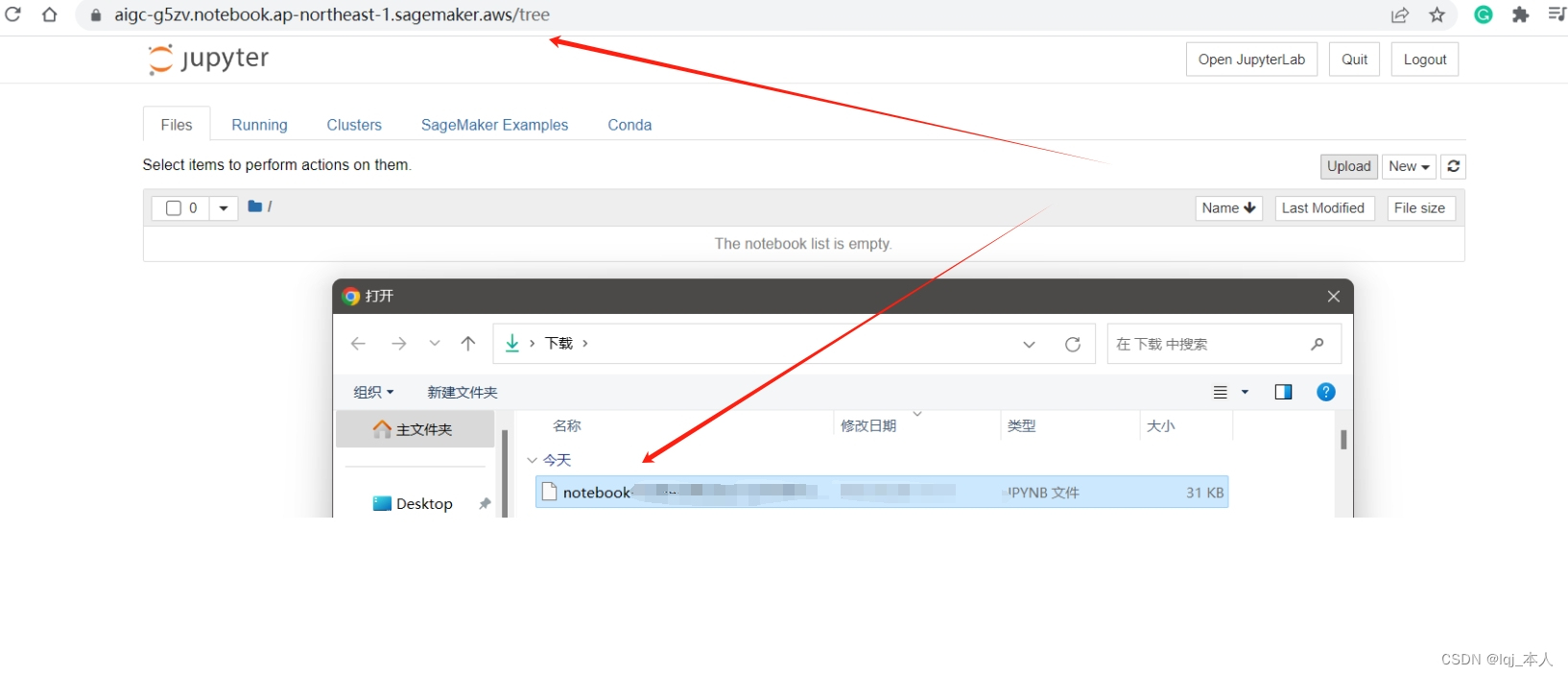Toggle the preview pane in file dialog
The width and height of the screenshot is (1568, 676).
pyautogui.click(x=1283, y=392)
